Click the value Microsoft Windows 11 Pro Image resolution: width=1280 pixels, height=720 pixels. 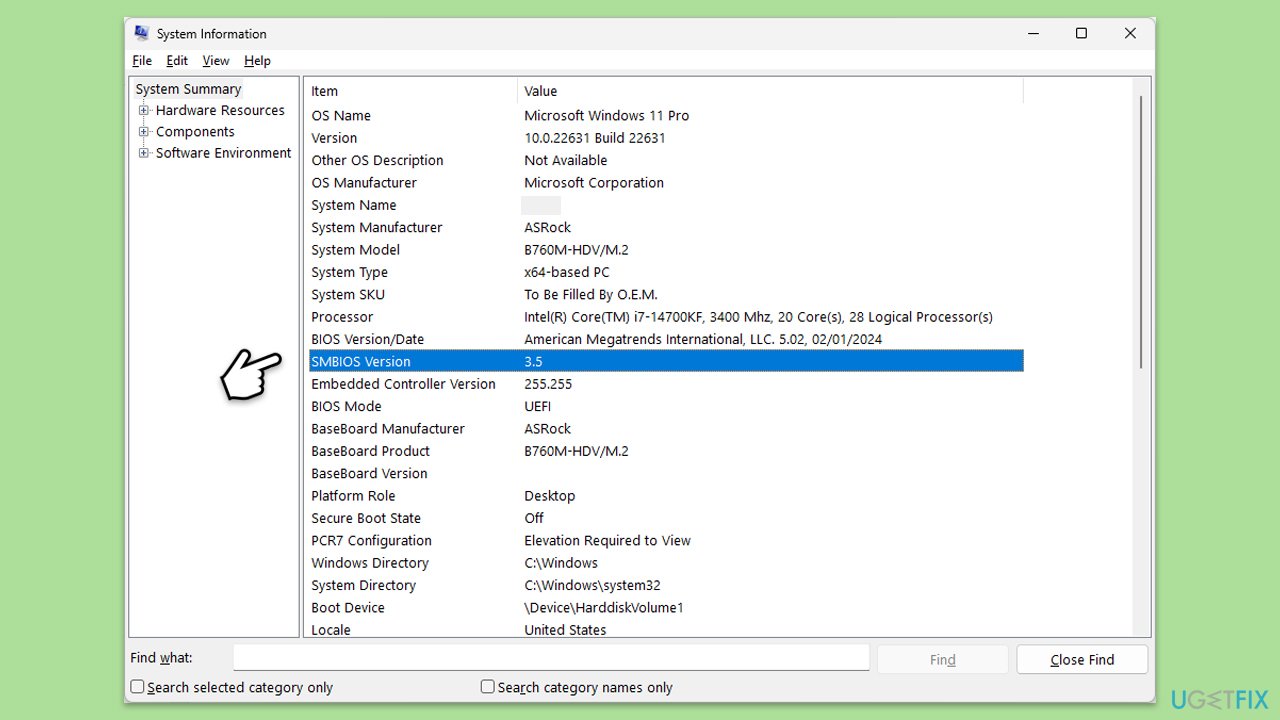(606, 116)
